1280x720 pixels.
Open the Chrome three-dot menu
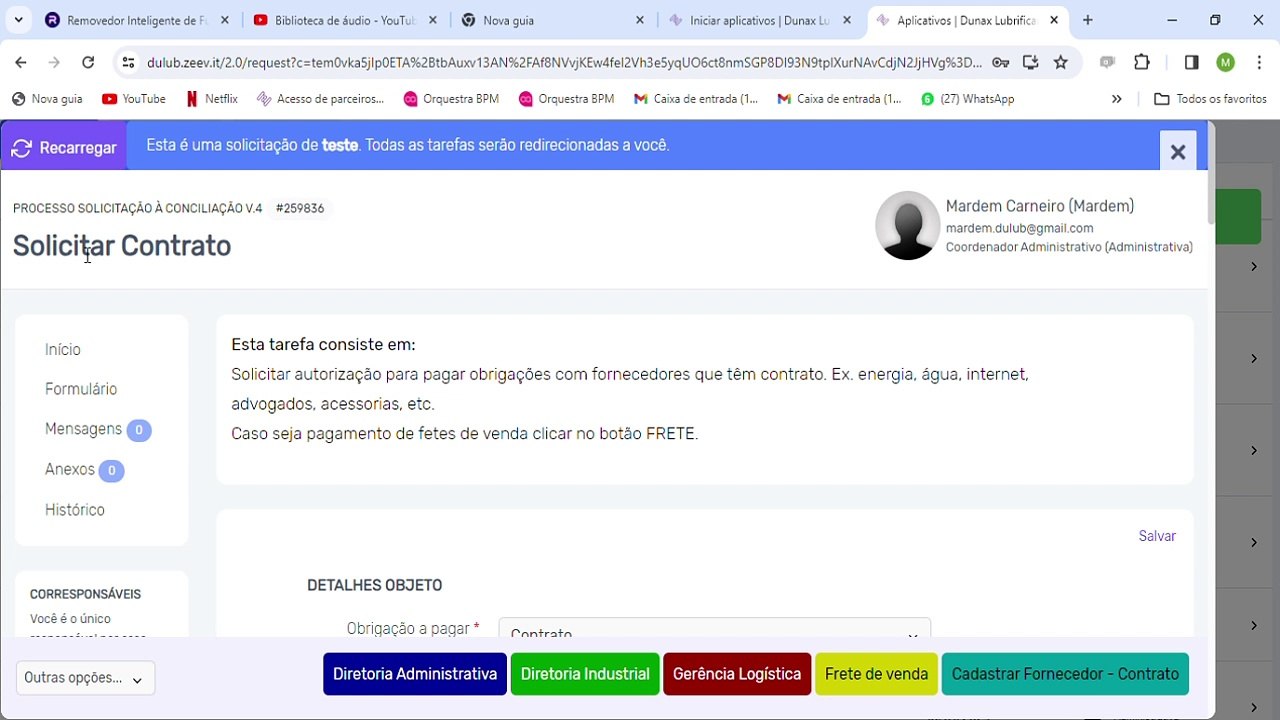click(1258, 62)
